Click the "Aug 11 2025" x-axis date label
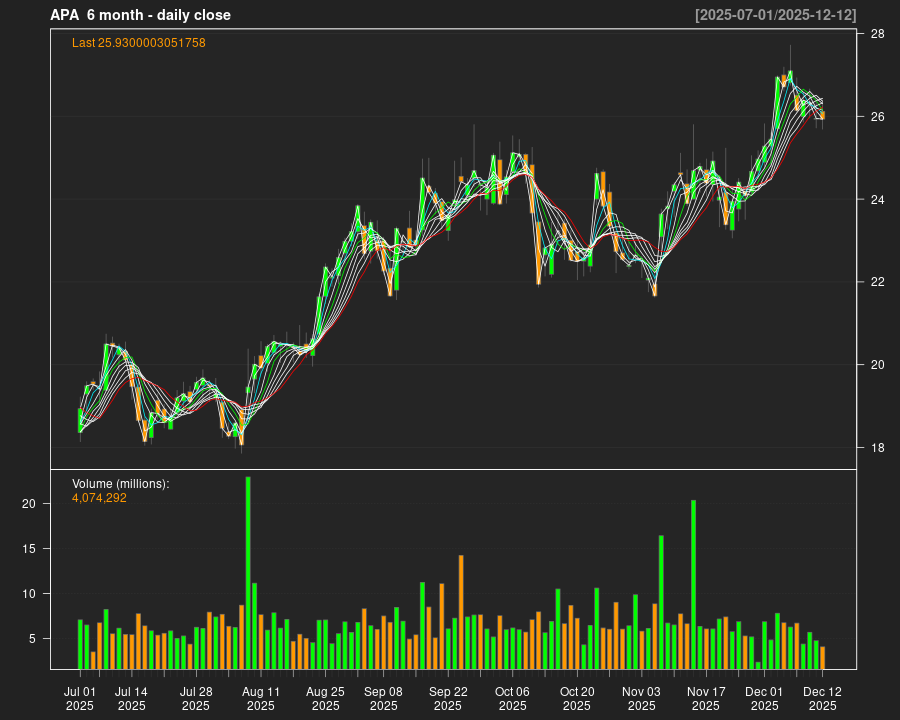 (261, 698)
